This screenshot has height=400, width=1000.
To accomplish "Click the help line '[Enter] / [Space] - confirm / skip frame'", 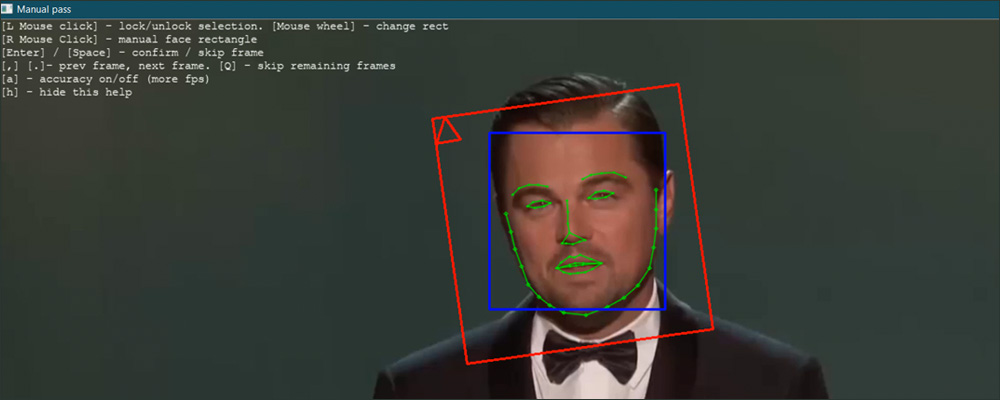I will 133,53.
